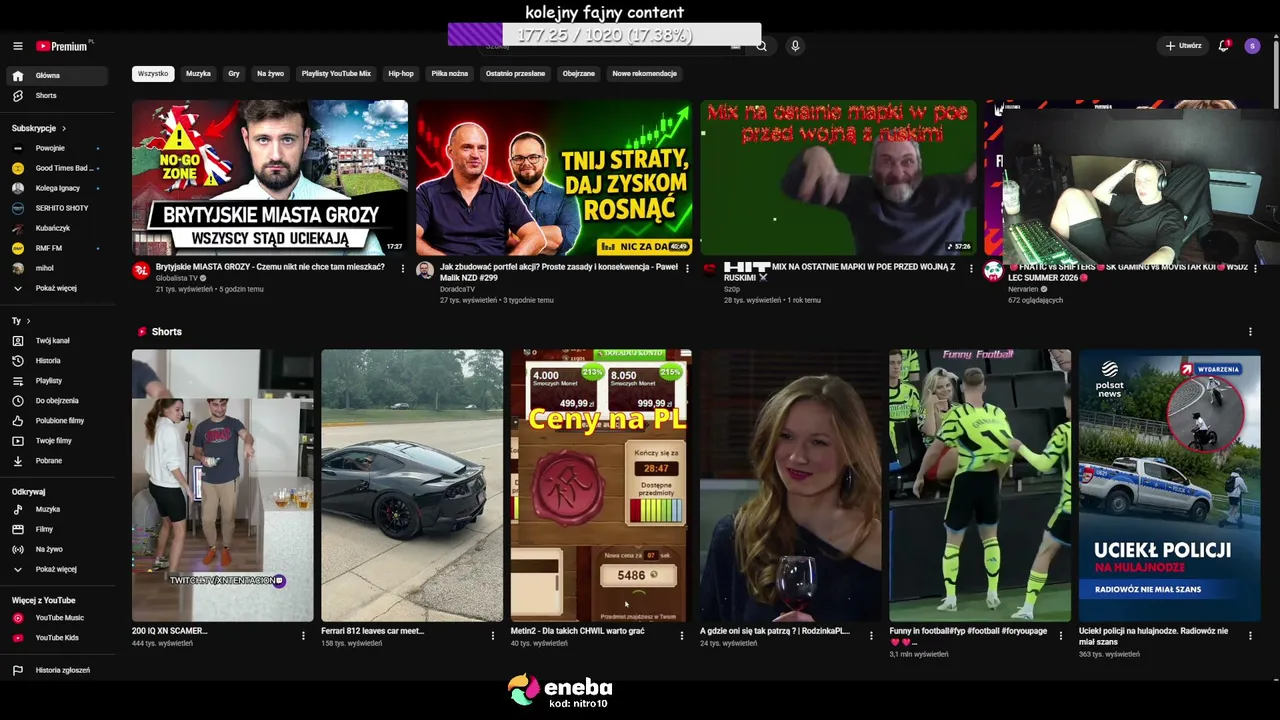The height and width of the screenshot is (720, 1280).
Task: Play the Ferrari 812 short thumbnail
Action: pyautogui.click(x=412, y=485)
